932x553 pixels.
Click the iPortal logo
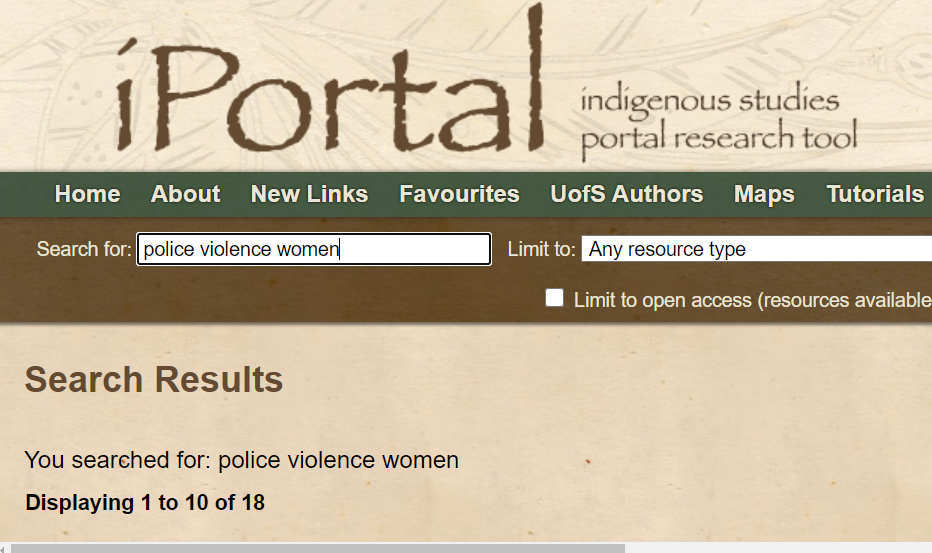pos(329,79)
